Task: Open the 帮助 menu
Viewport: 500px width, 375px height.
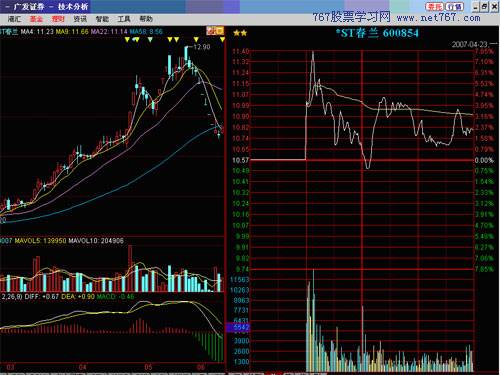Action: tap(146, 19)
